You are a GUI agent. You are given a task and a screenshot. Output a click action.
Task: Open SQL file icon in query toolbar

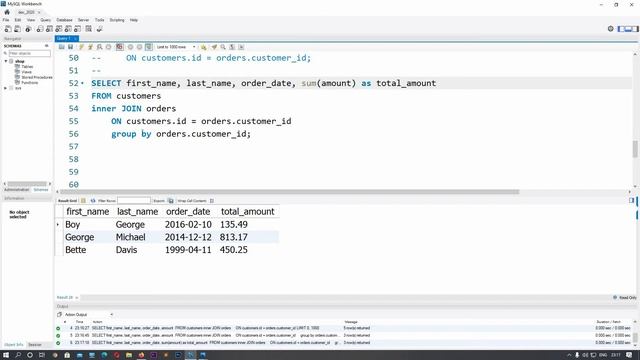coord(62,47)
